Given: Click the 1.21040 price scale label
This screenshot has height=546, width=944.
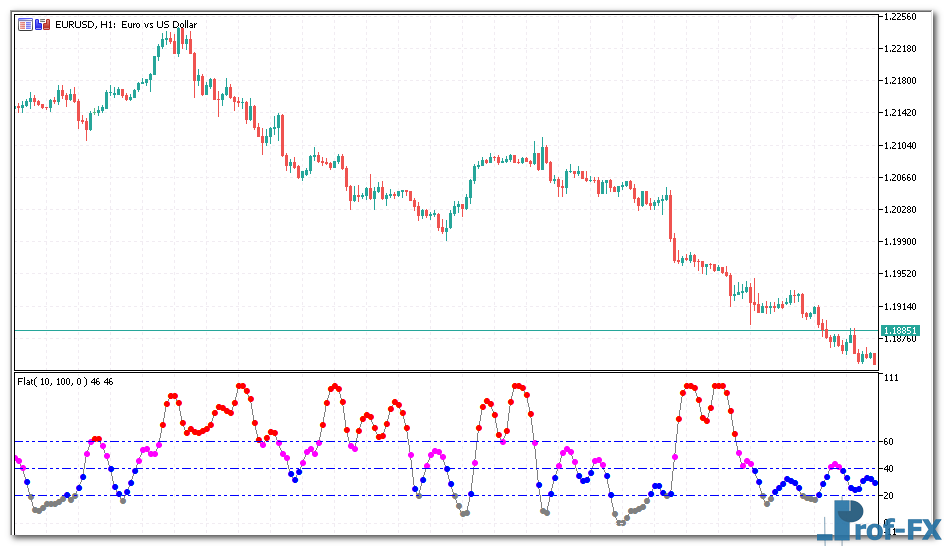Looking at the screenshot, I should 900,146.
